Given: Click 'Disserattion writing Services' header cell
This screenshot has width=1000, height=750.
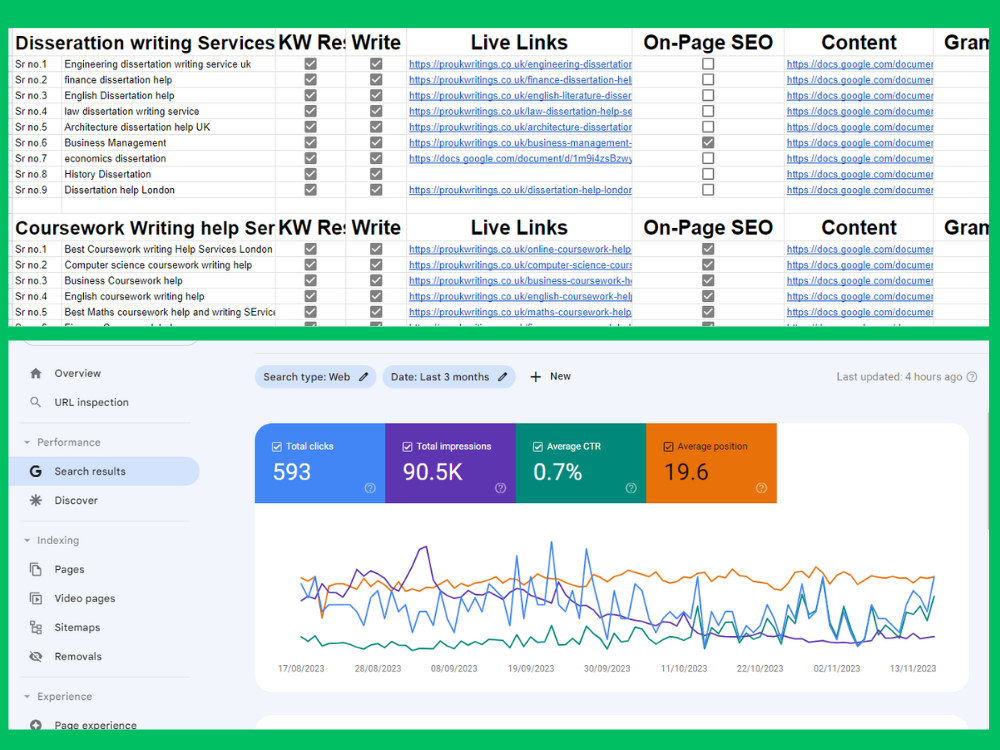Looking at the screenshot, I should pyautogui.click(x=144, y=42).
